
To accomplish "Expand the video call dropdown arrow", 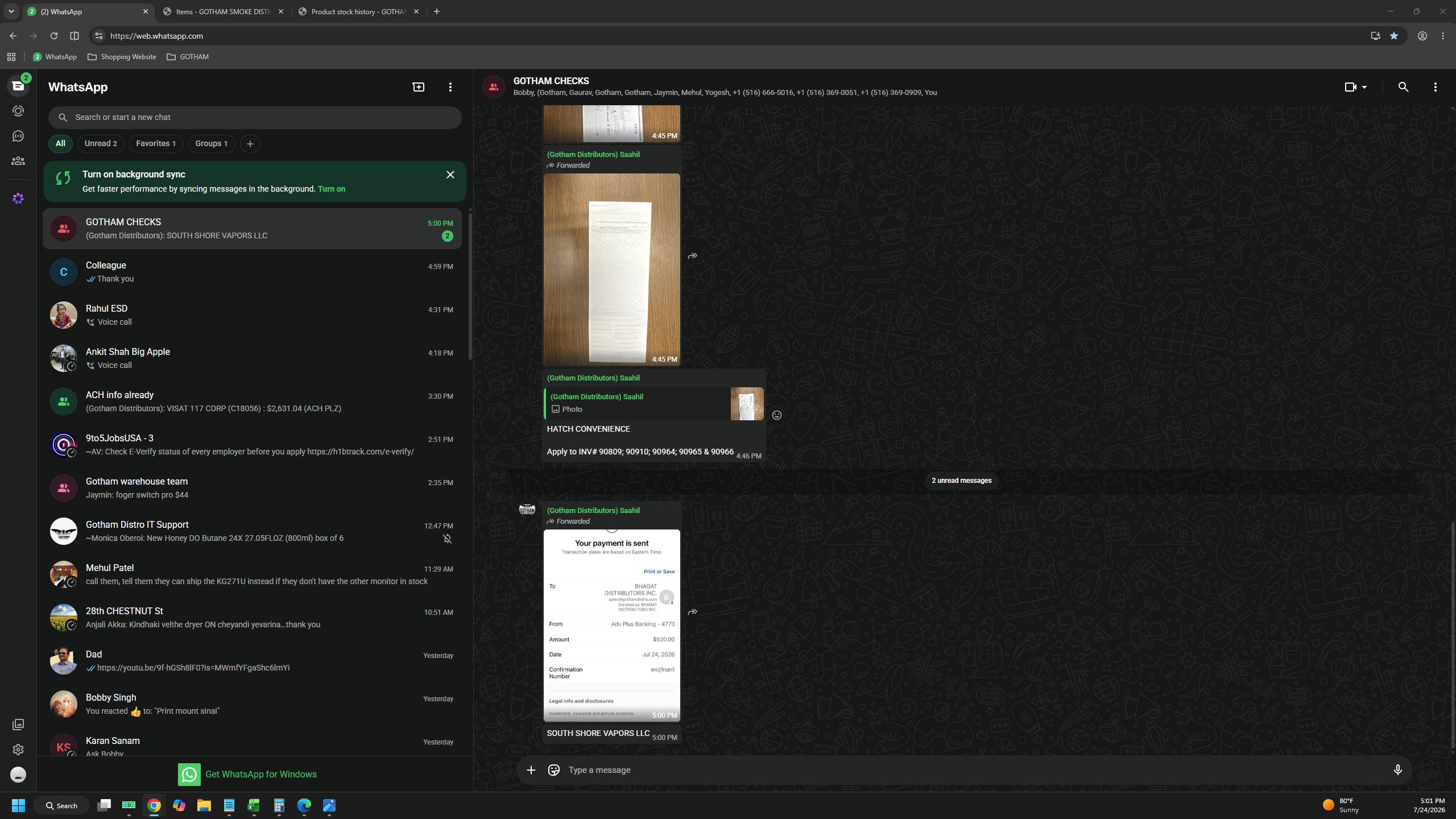I will [1364, 87].
